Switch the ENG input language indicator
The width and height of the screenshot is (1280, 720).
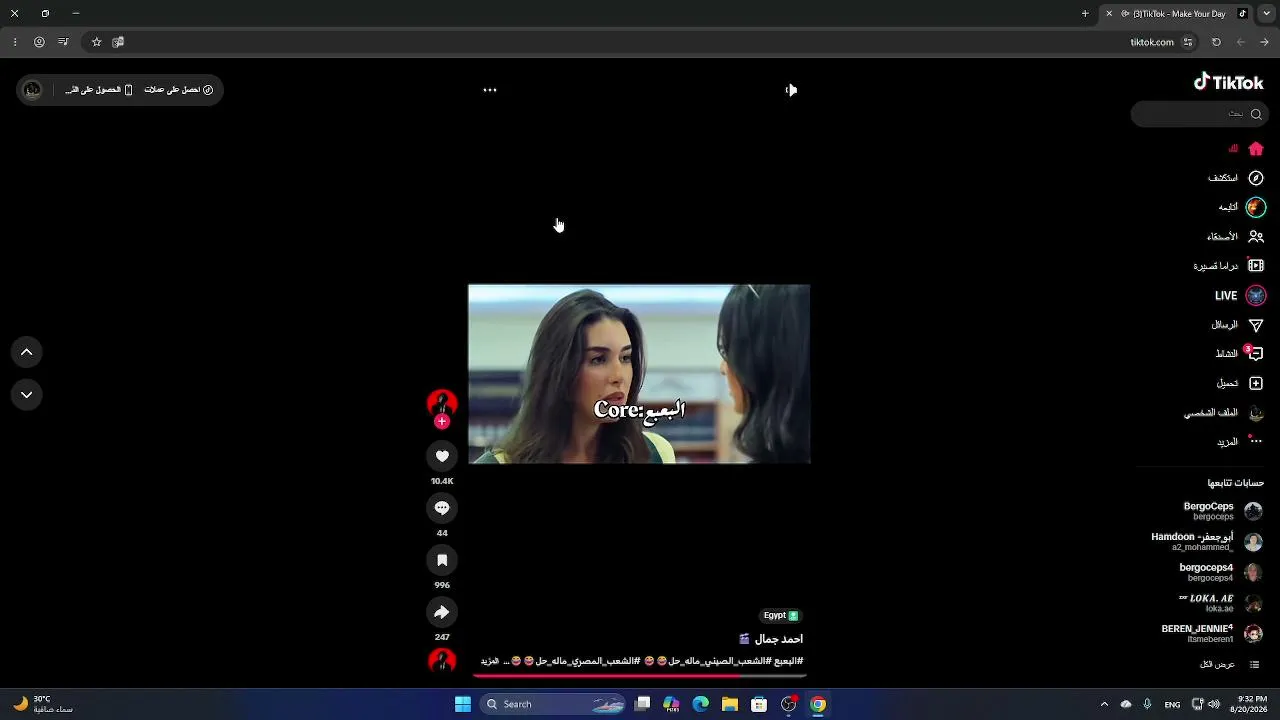(x=1172, y=704)
